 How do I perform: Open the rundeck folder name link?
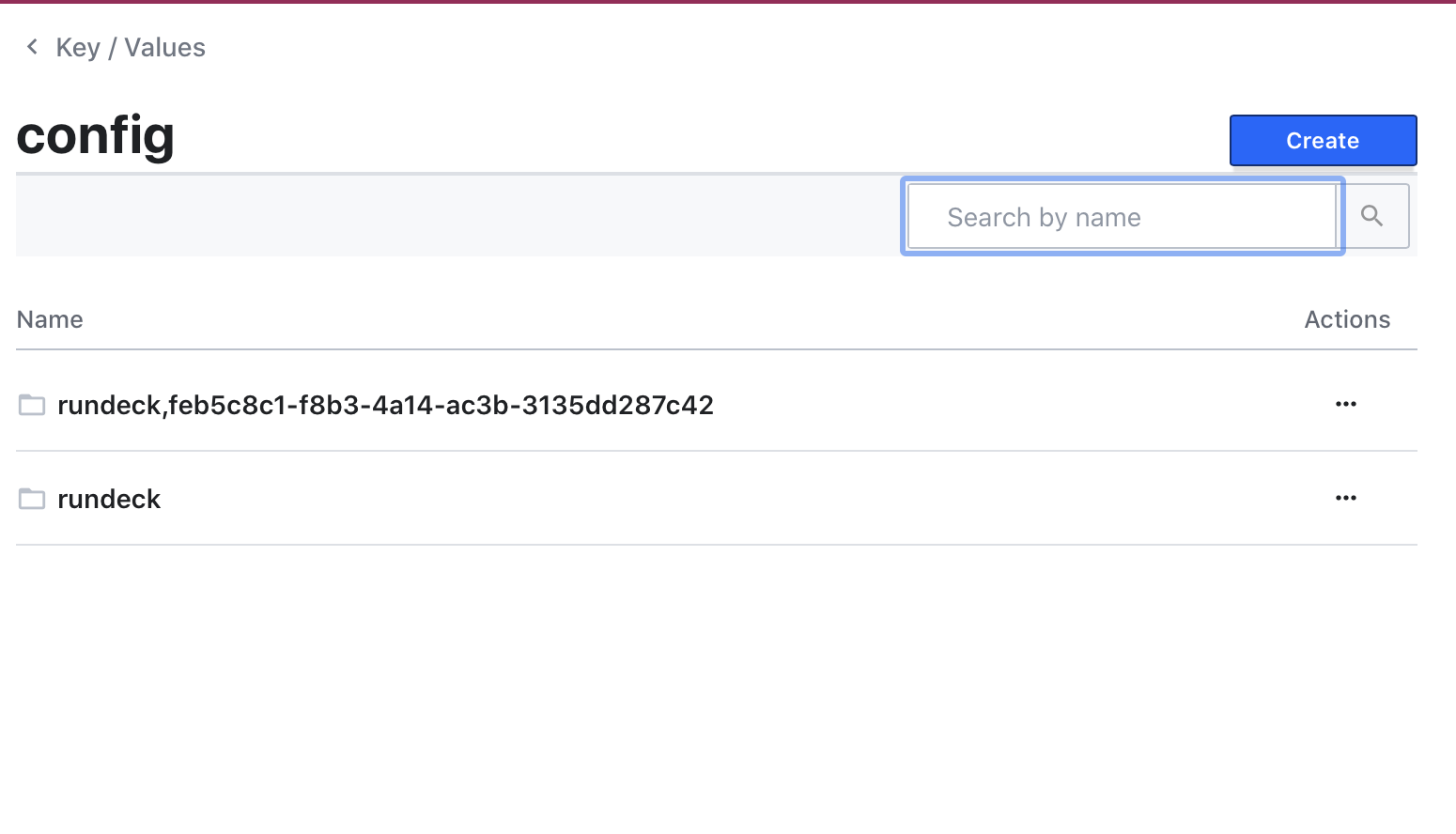point(109,499)
